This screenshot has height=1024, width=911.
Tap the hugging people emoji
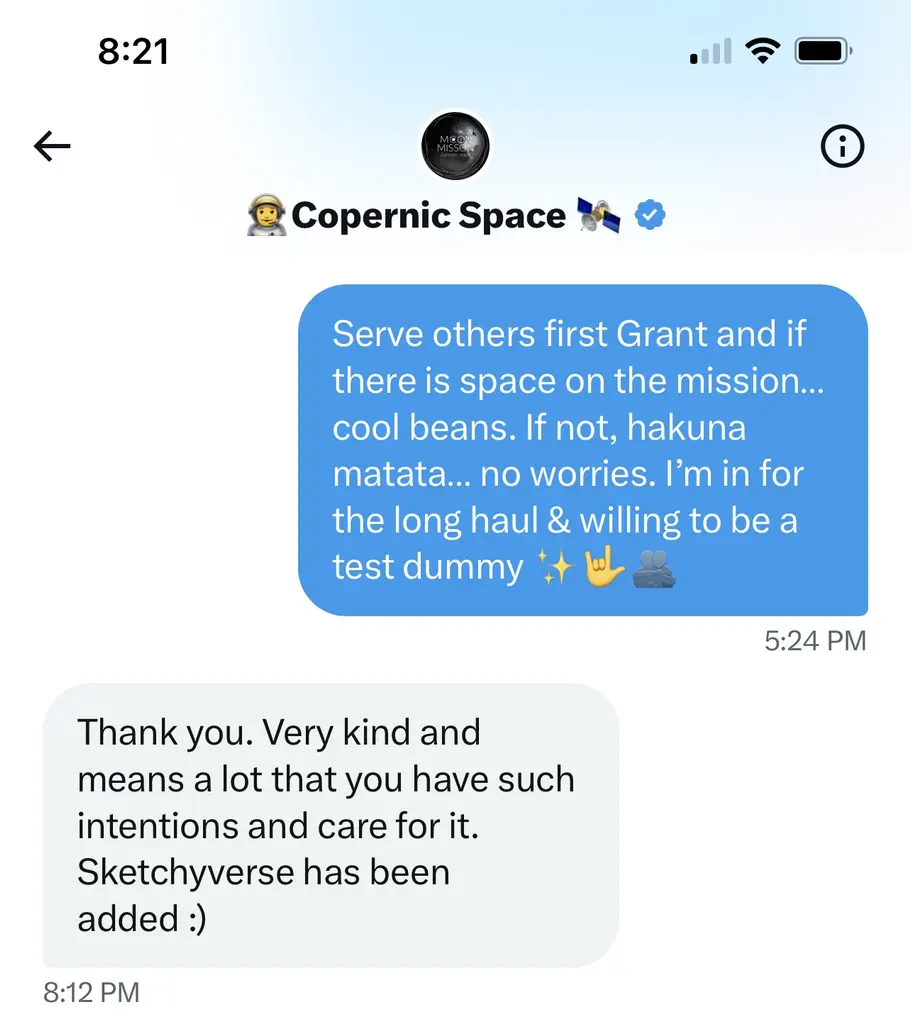654,568
